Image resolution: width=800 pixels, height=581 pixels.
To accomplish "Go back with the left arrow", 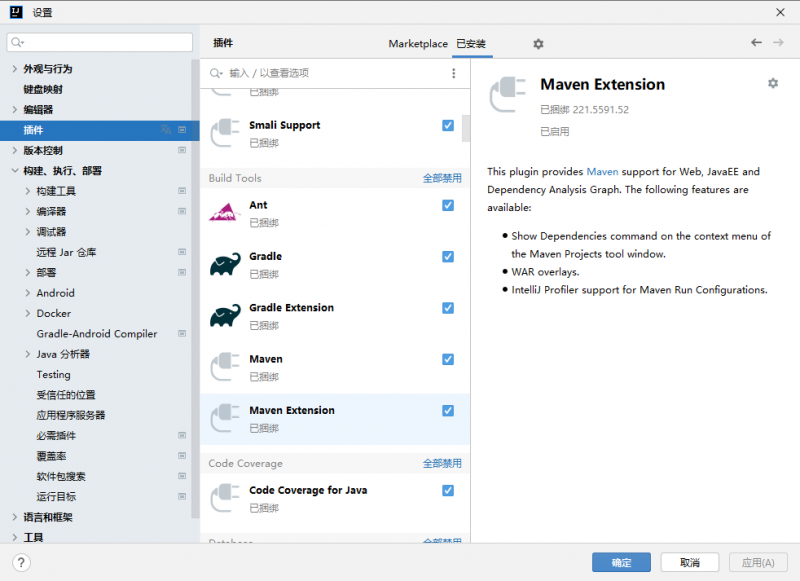I will click(x=756, y=42).
